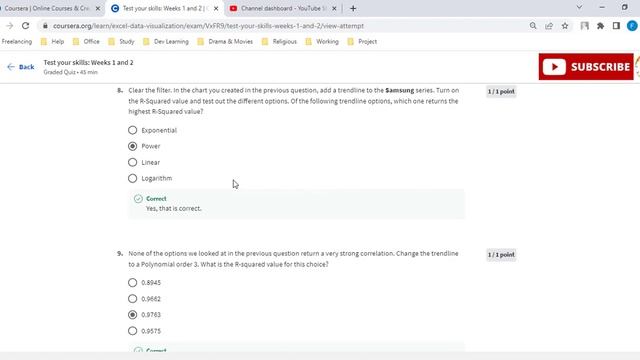
Task: Open the Freelancing bookmark
Action: pos(16,42)
